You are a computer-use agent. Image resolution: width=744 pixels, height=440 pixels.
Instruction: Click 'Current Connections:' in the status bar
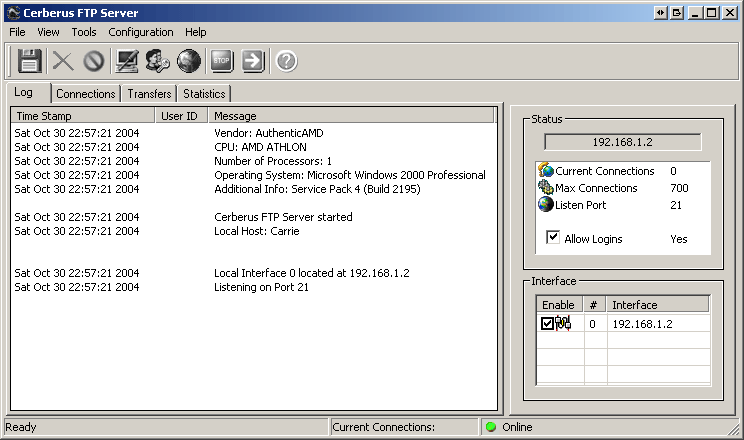tap(383, 427)
